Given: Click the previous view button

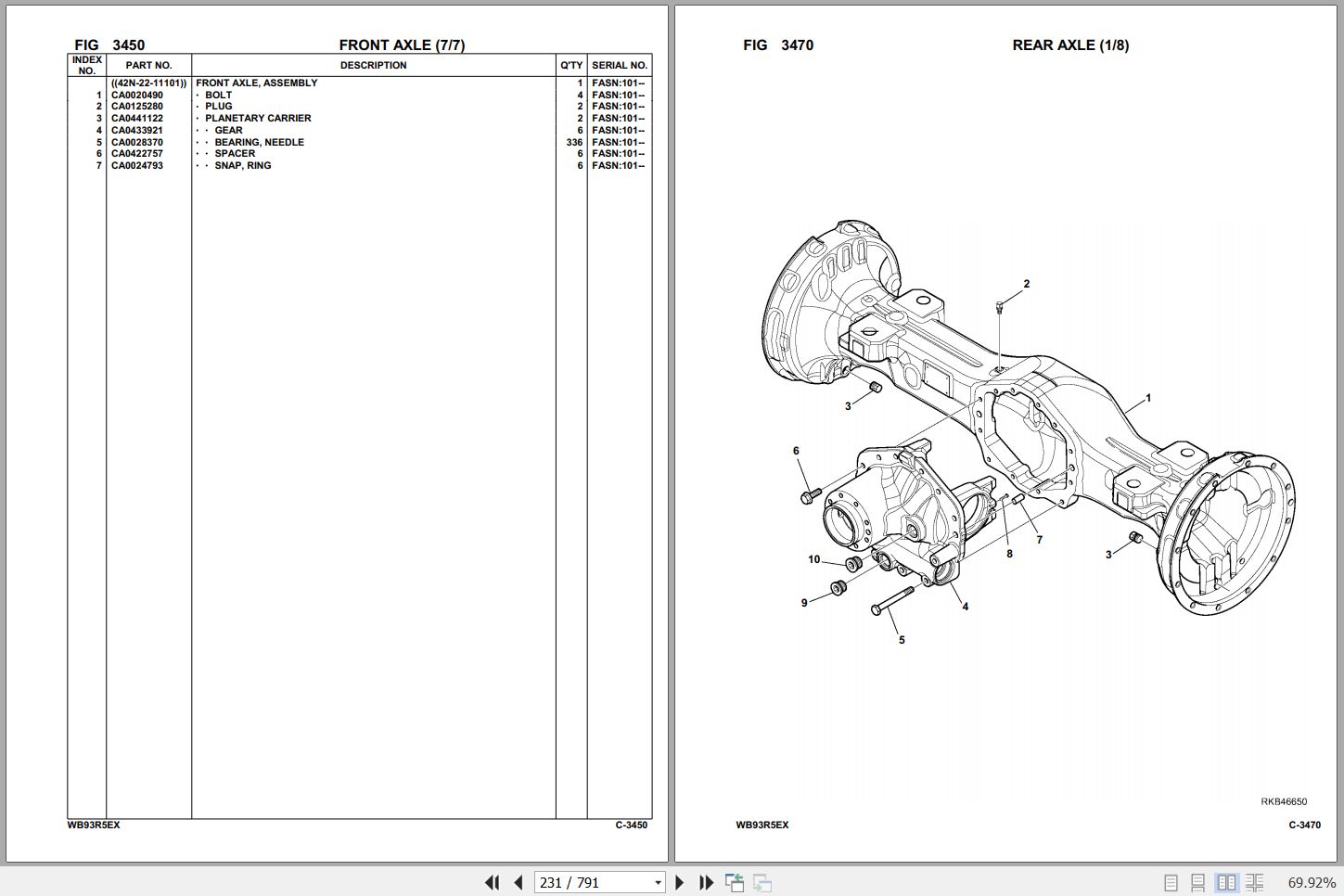Looking at the screenshot, I should [x=735, y=882].
